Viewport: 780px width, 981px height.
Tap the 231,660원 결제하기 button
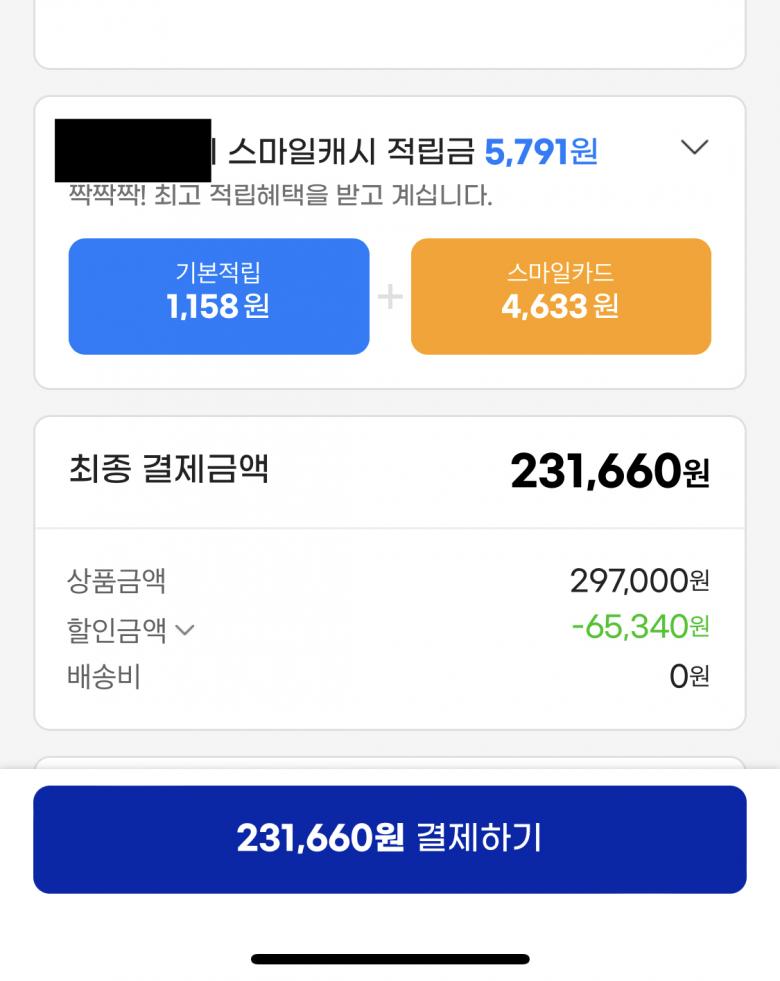[x=390, y=838]
